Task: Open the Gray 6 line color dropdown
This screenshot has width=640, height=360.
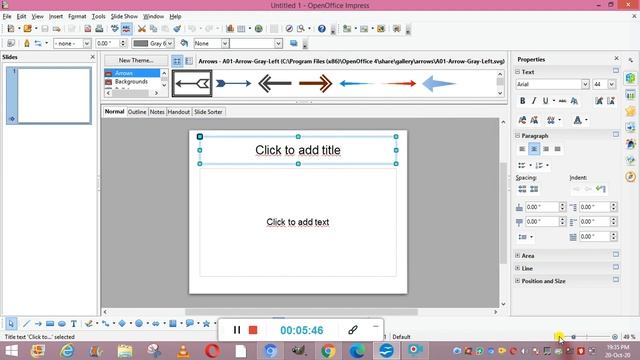Action: coord(170,43)
